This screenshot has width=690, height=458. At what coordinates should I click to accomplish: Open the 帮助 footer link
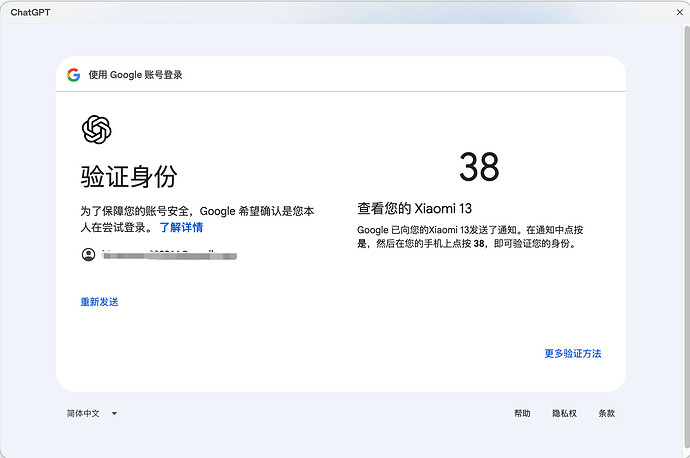point(522,413)
